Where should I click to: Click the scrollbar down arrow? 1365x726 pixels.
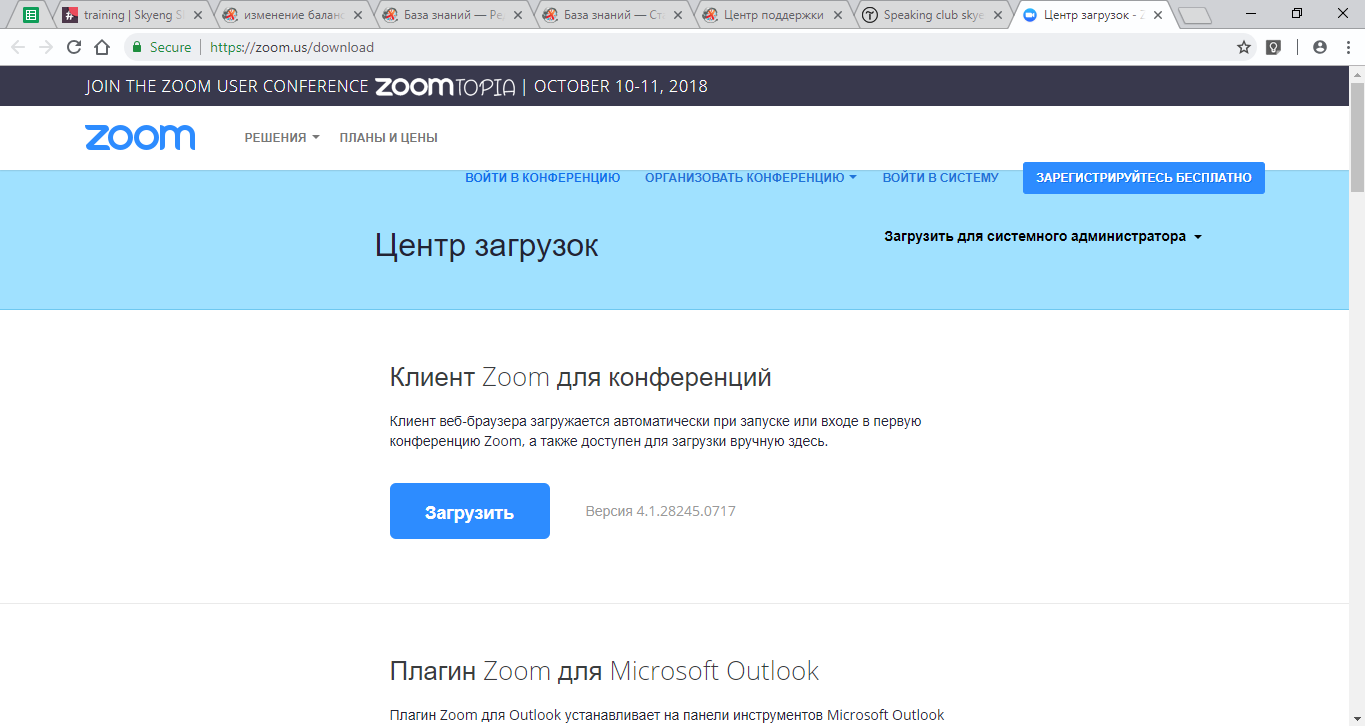(1357, 718)
